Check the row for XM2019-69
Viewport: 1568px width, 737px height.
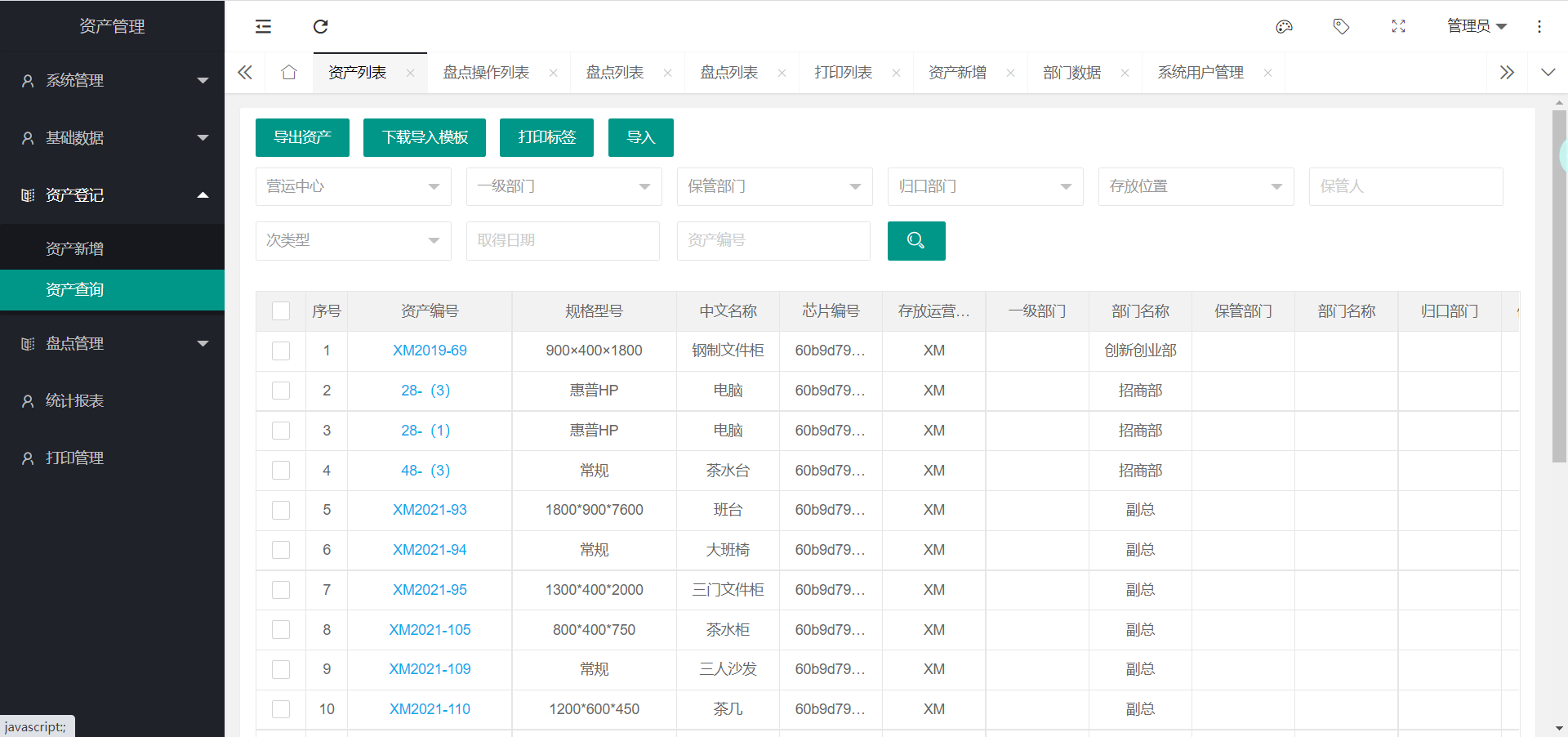[281, 351]
